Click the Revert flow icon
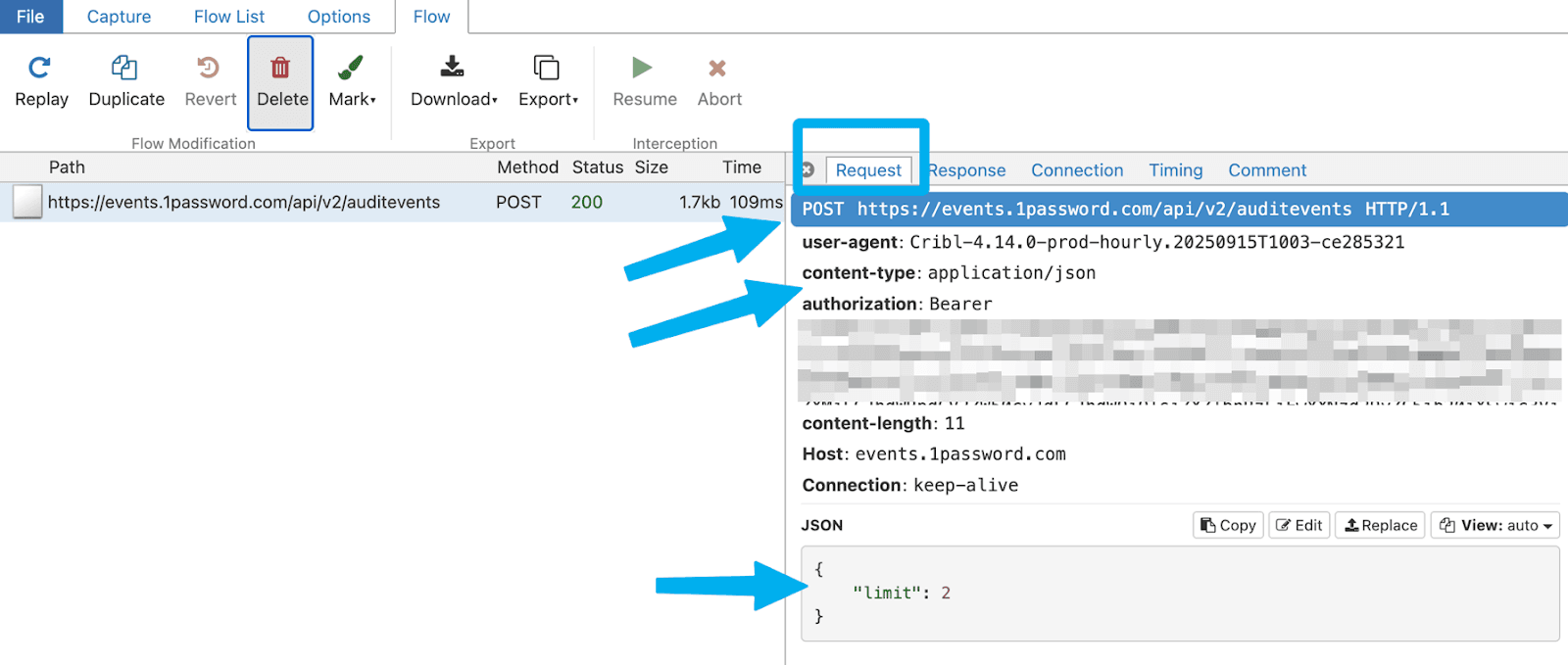The height and width of the screenshot is (665, 1568). pyautogui.click(x=209, y=69)
